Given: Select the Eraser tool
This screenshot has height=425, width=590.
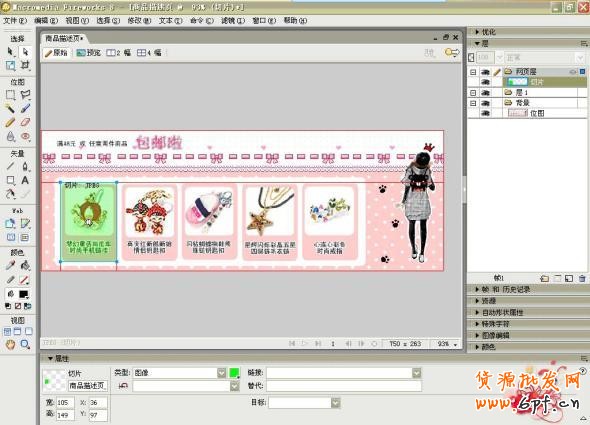Looking at the screenshot, I should (25, 122).
